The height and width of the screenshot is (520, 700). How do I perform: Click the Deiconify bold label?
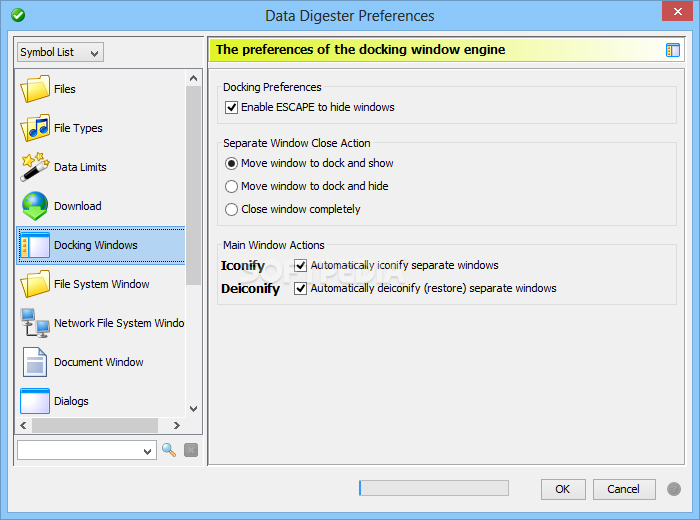coord(250,289)
